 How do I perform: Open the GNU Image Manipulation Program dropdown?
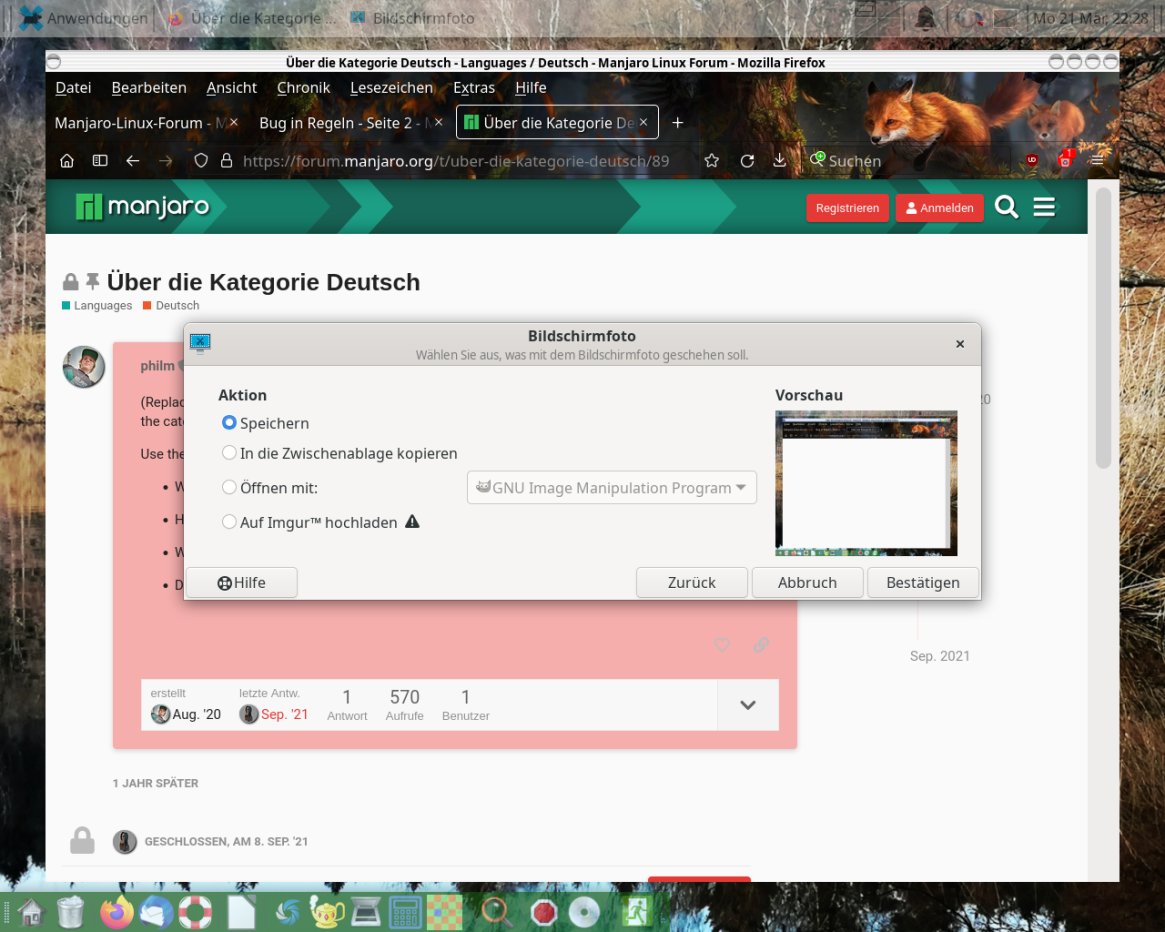[611, 488]
